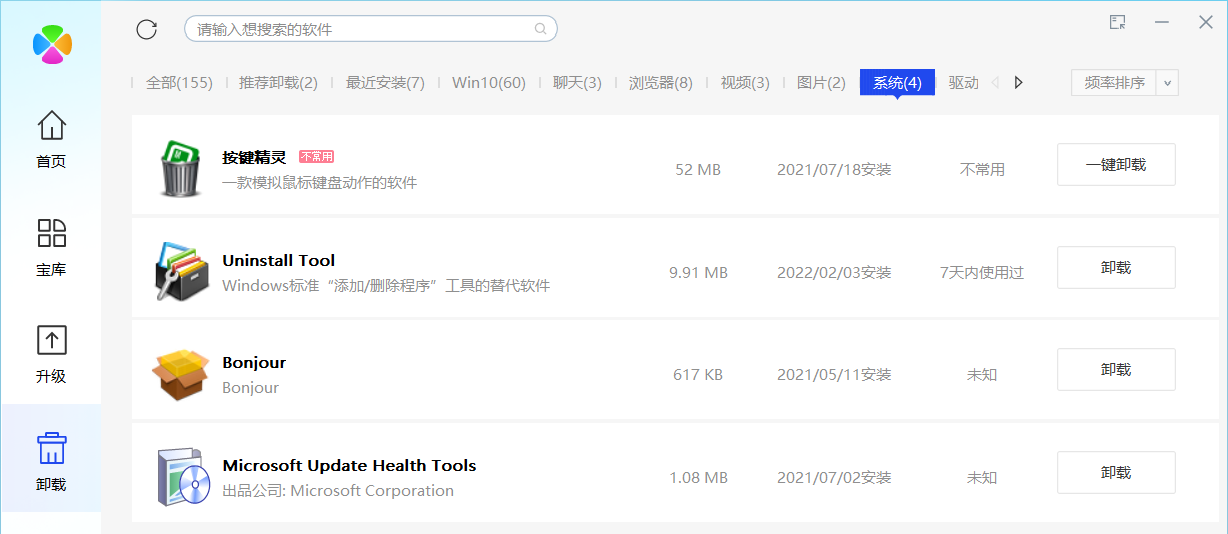Viewport: 1228px width, 534px height.
Task: Click the 1.08 MB size value
Action: click(698, 478)
